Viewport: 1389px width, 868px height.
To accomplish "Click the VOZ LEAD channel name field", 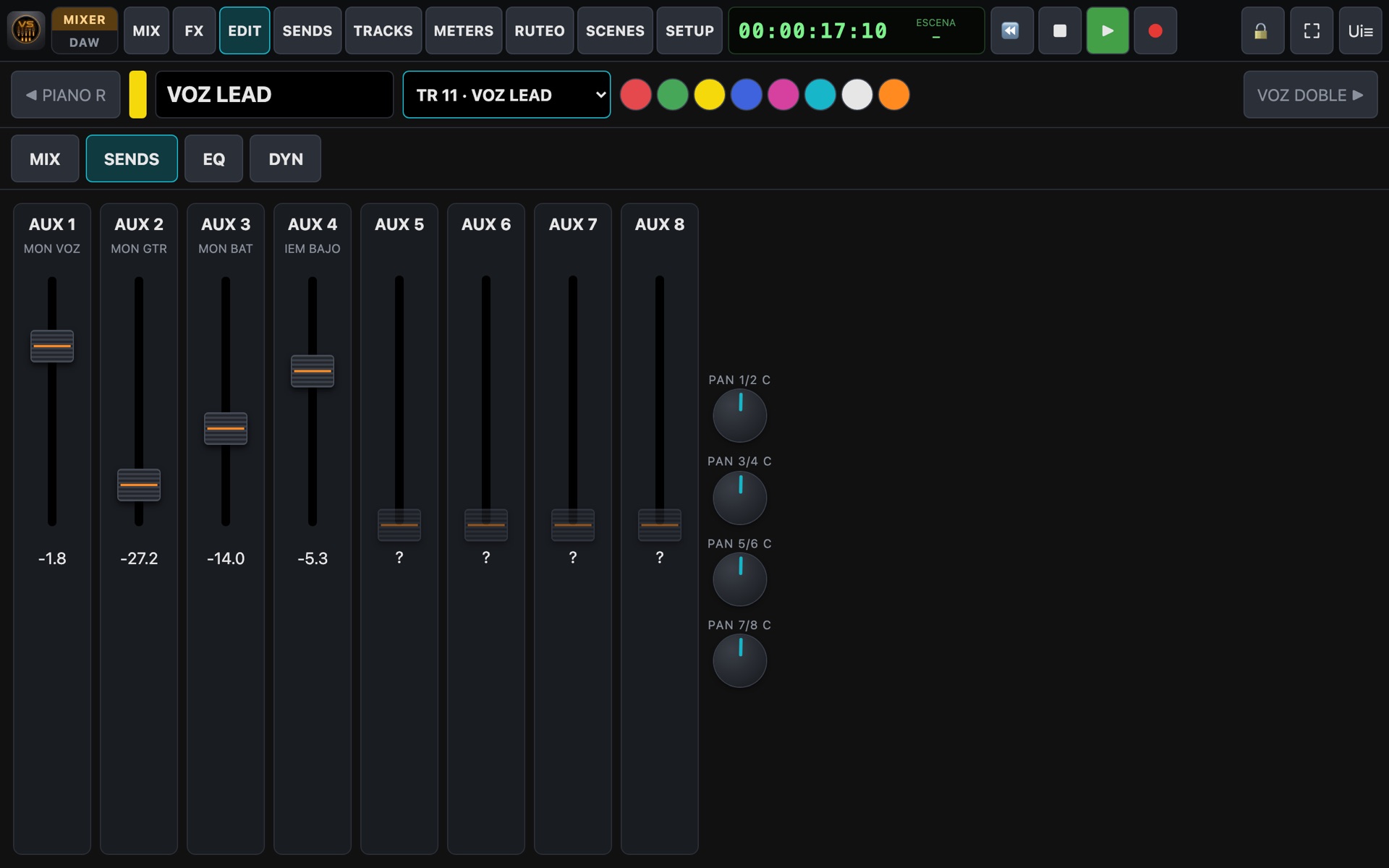I will pyautogui.click(x=274, y=95).
